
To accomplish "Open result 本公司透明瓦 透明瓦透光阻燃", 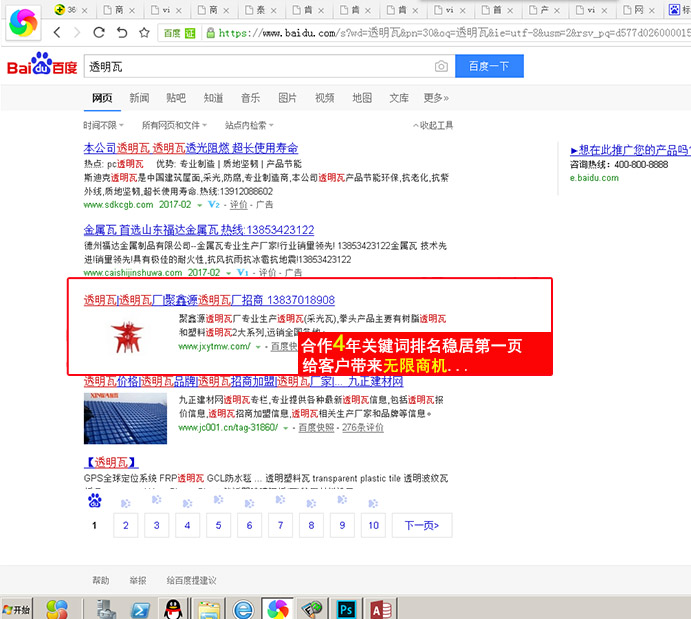I will [191, 148].
